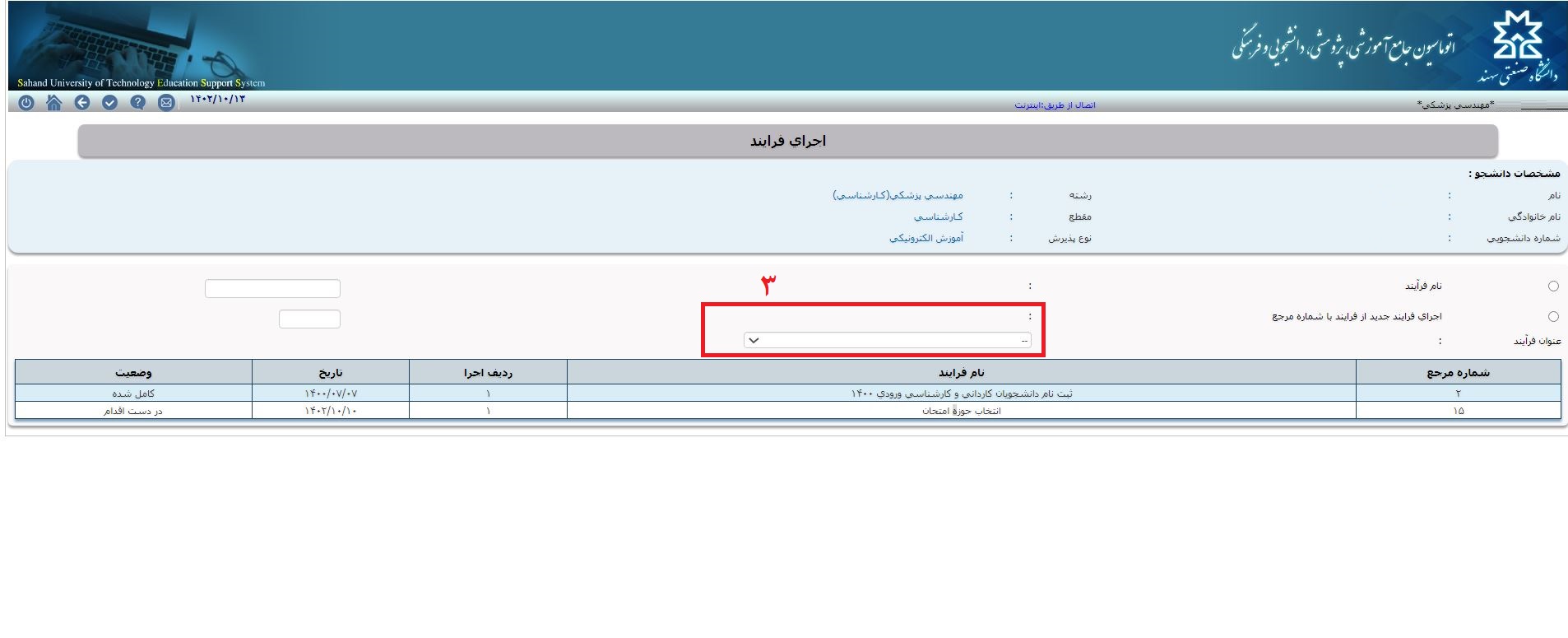The image size is (1568, 638).
Task: Click the 'وضعیت' column header
Action: point(133,373)
